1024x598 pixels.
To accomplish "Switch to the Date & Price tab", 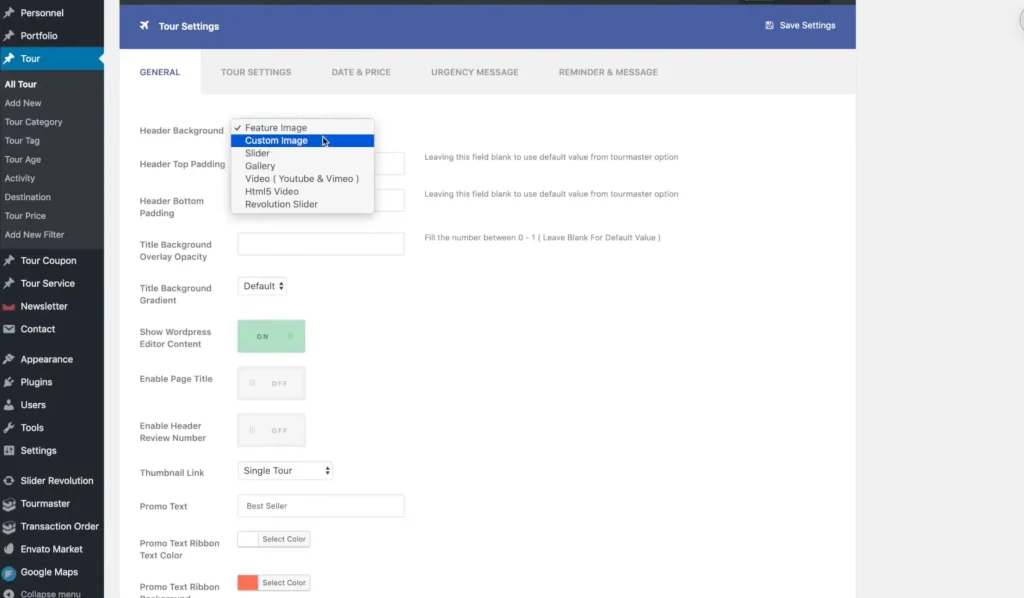I will [x=361, y=72].
